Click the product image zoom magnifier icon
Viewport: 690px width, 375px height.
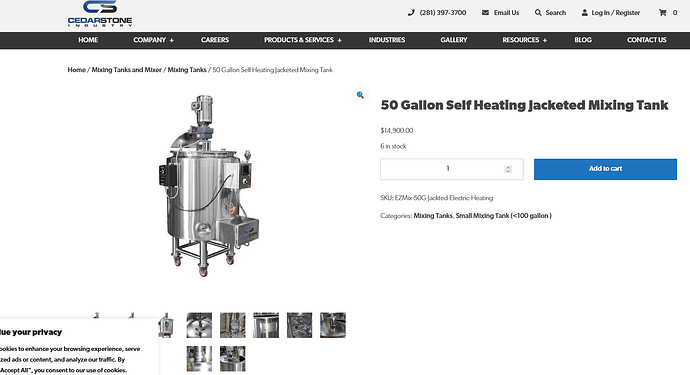click(360, 95)
